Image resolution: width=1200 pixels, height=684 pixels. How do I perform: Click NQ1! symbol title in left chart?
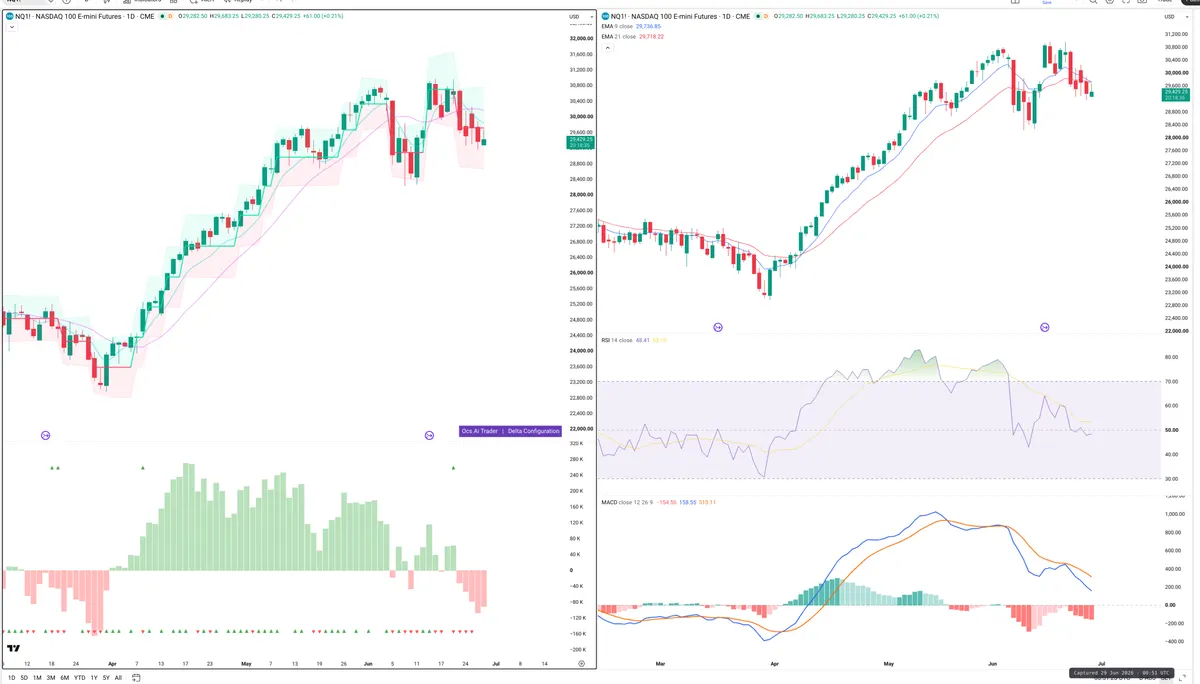click(x=84, y=17)
